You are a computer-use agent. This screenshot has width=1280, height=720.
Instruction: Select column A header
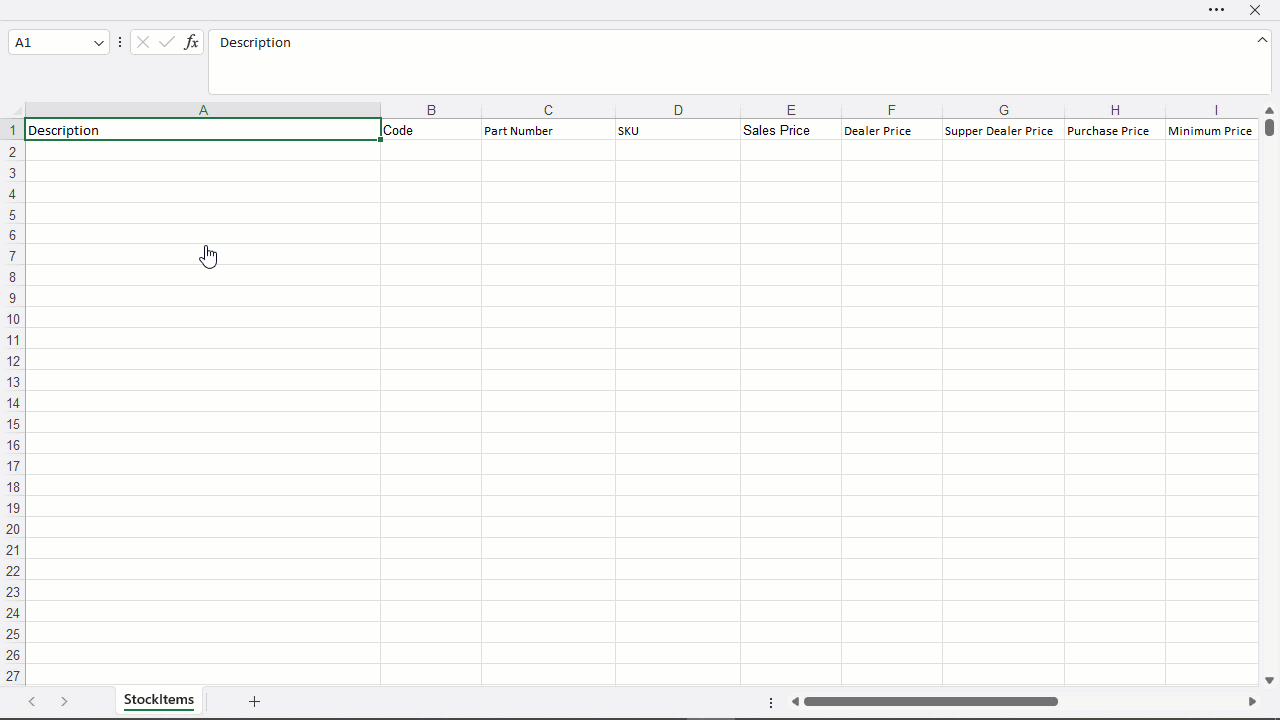pos(203,110)
